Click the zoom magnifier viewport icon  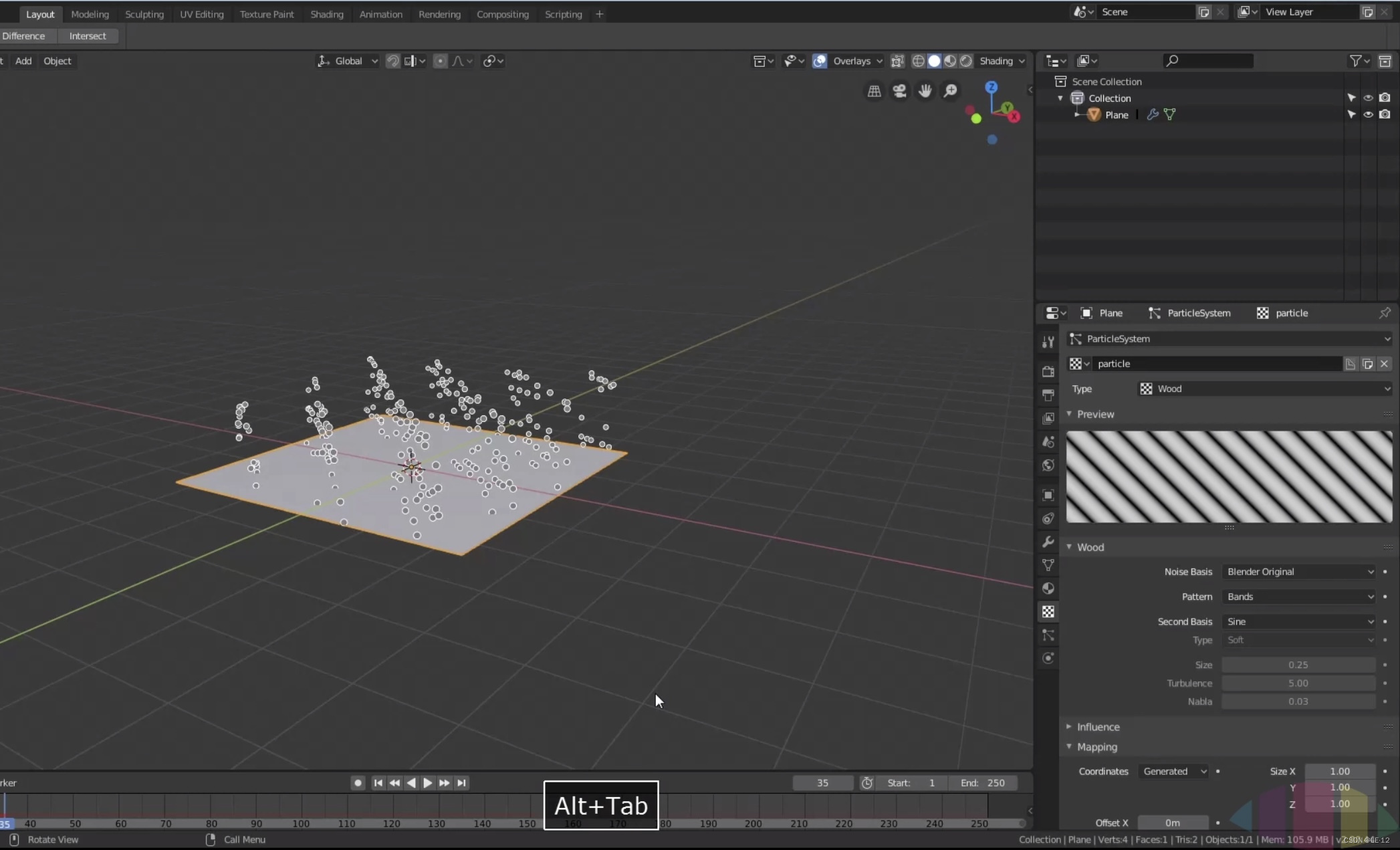point(950,91)
